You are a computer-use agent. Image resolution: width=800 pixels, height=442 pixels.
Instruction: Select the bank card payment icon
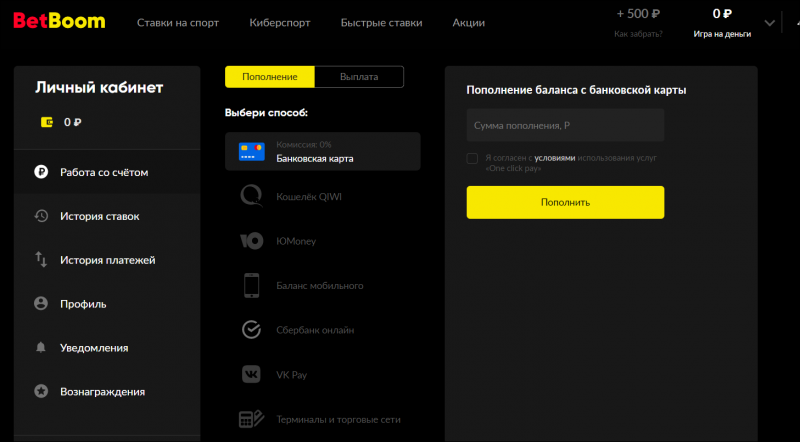click(x=252, y=152)
